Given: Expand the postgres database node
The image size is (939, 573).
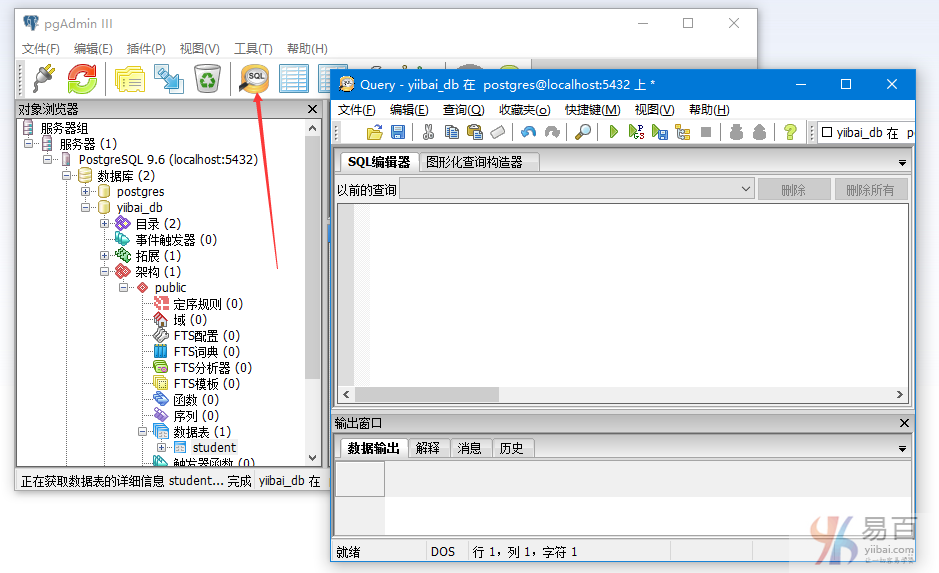Looking at the screenshot, I should 86,192.
